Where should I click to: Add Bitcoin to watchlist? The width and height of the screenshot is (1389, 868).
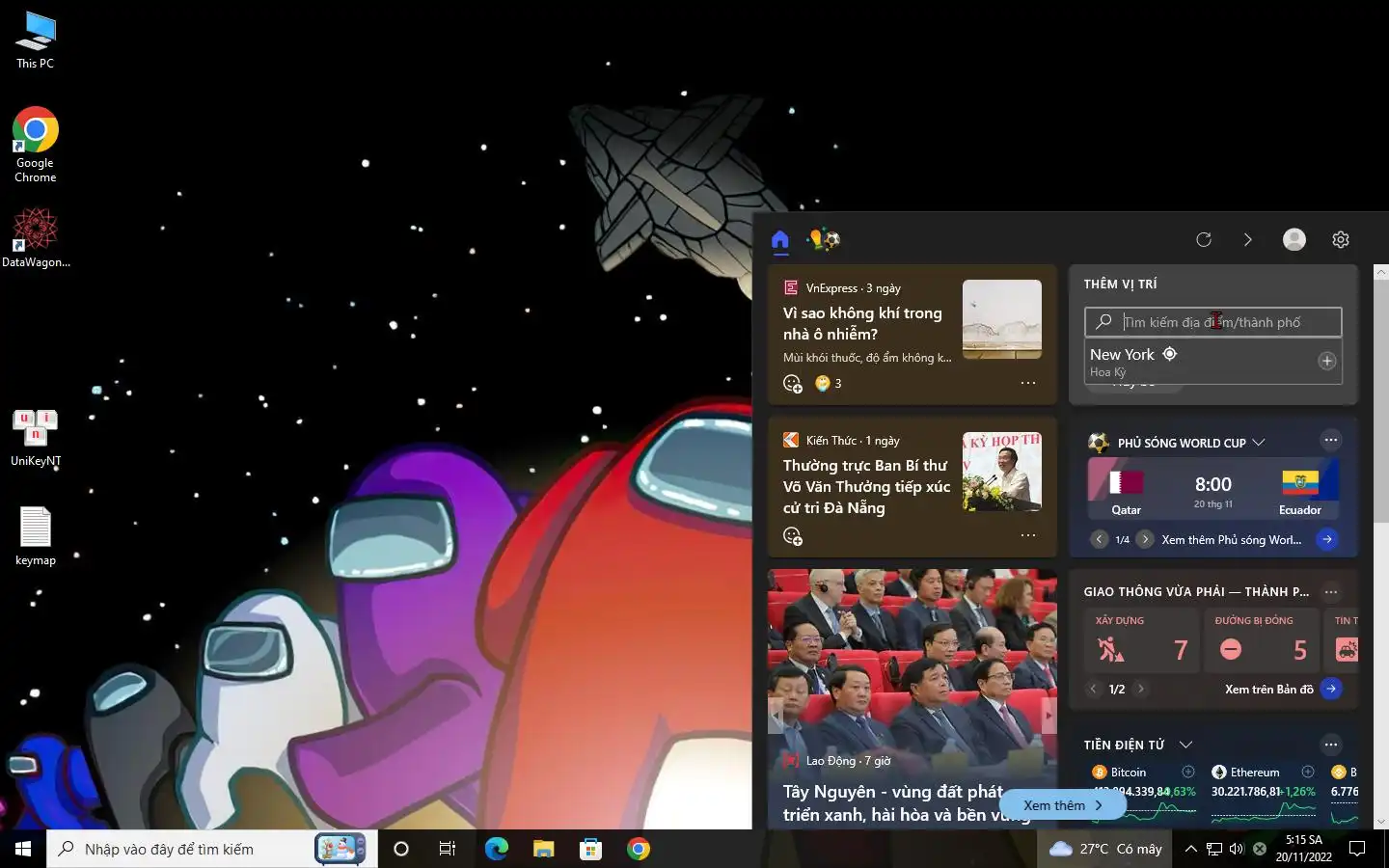[1188, 772]
